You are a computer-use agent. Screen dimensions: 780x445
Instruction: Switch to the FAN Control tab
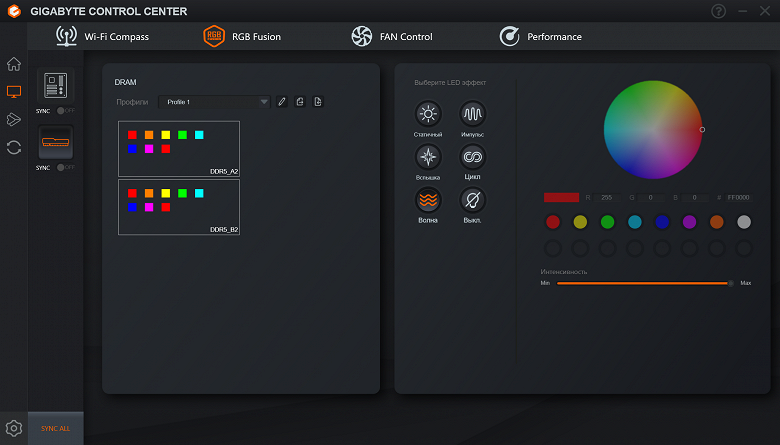392,36
